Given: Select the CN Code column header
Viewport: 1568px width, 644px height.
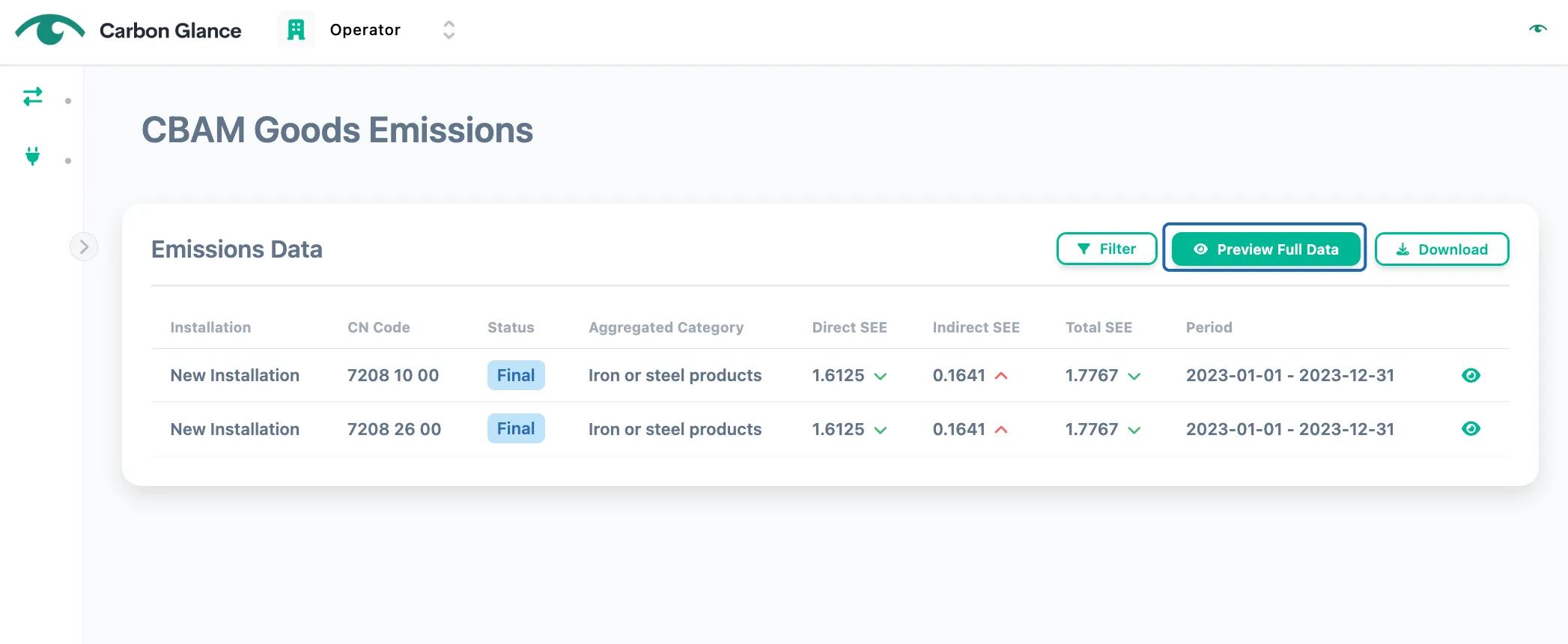Looking at the screenshot, I should tap(379, 327).
